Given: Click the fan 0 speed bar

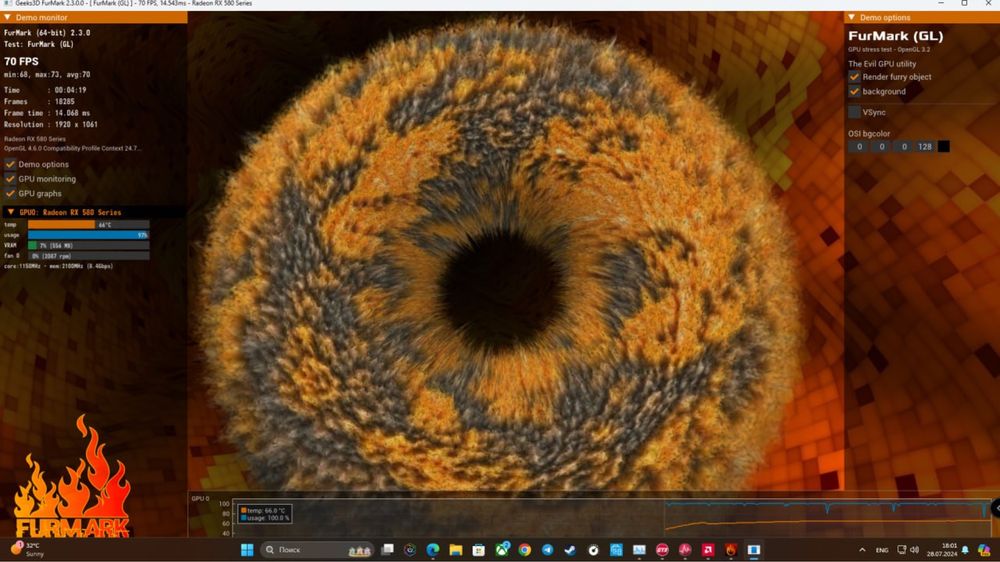Looking at the screenshot, I should [x=89, y=255].
